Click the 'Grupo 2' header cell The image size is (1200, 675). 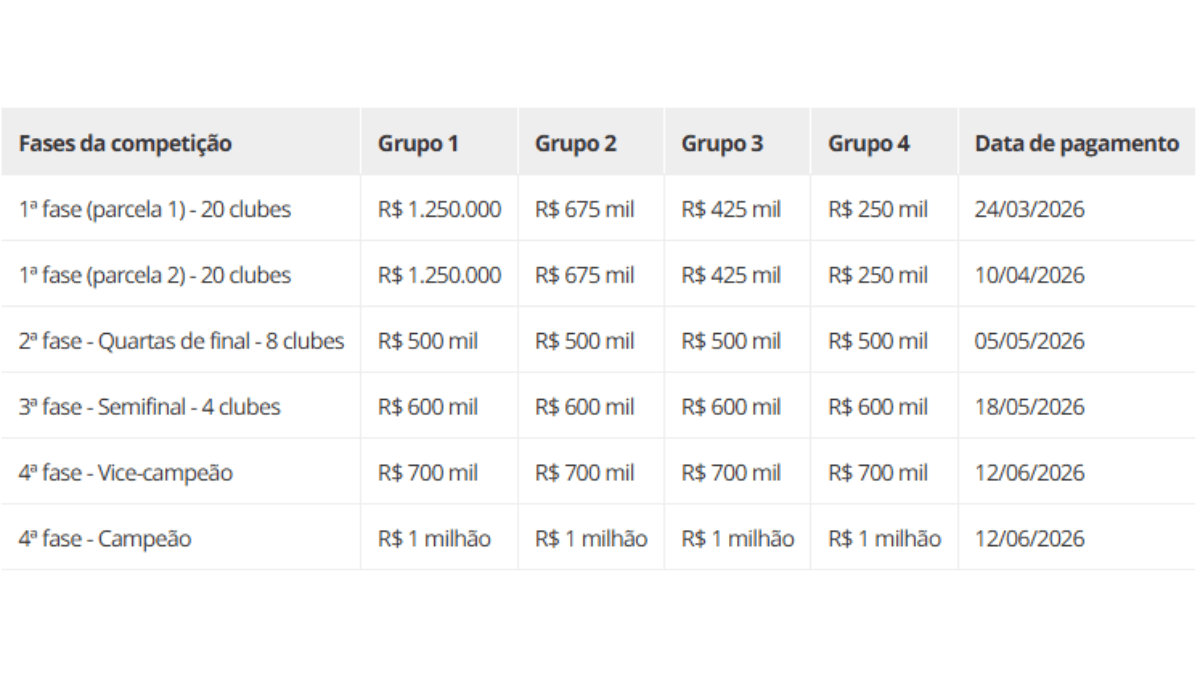point(575,143)
